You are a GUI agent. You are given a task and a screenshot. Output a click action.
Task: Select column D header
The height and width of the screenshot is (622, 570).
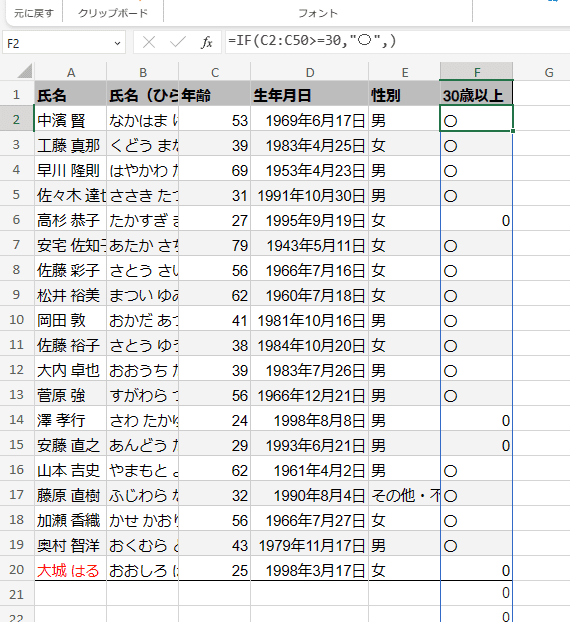point(310,72)
